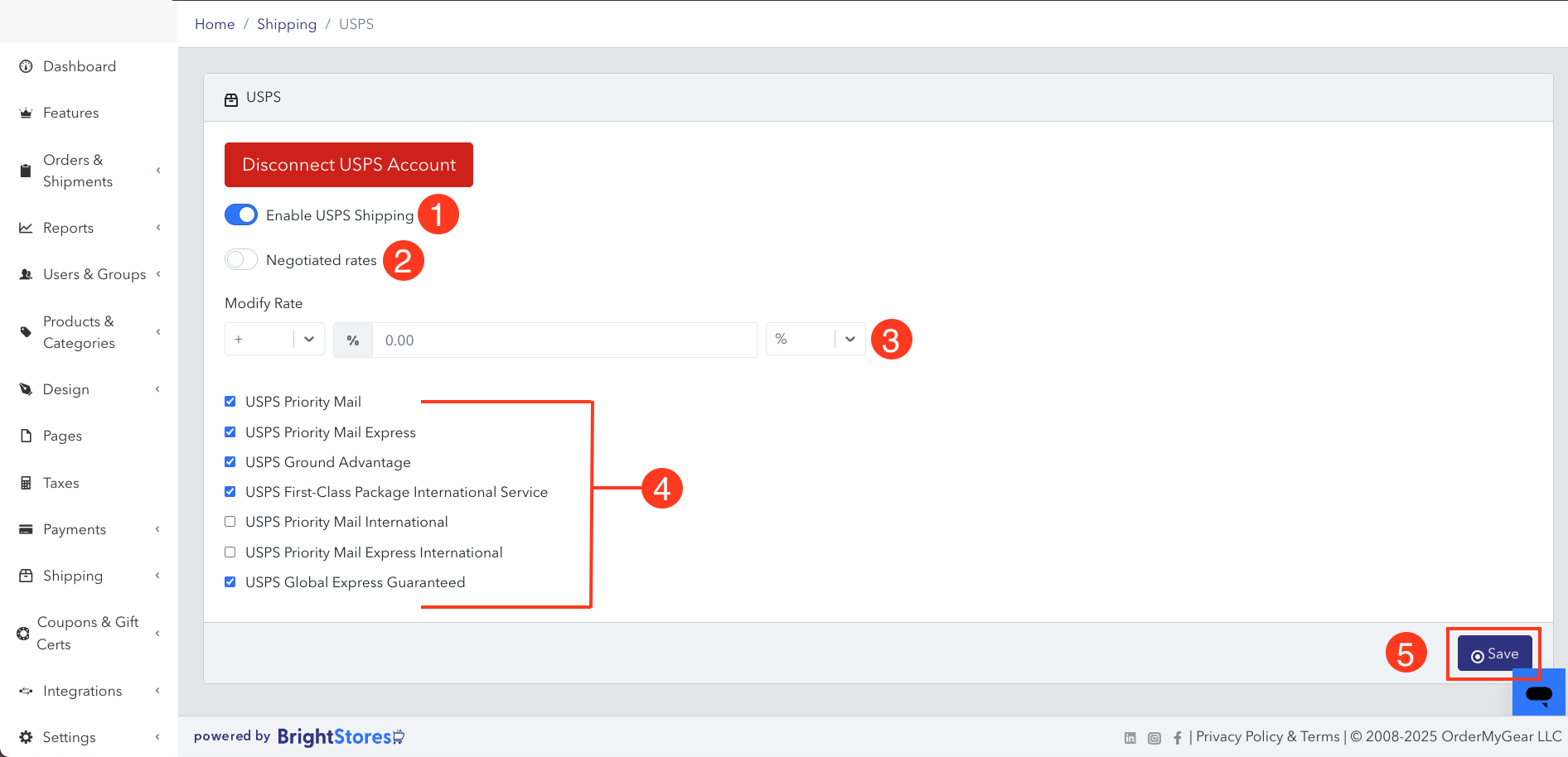Turn on the Negotiated rates switch
This screenshot has width=1568, height=757.
click(x=241, y=259)
